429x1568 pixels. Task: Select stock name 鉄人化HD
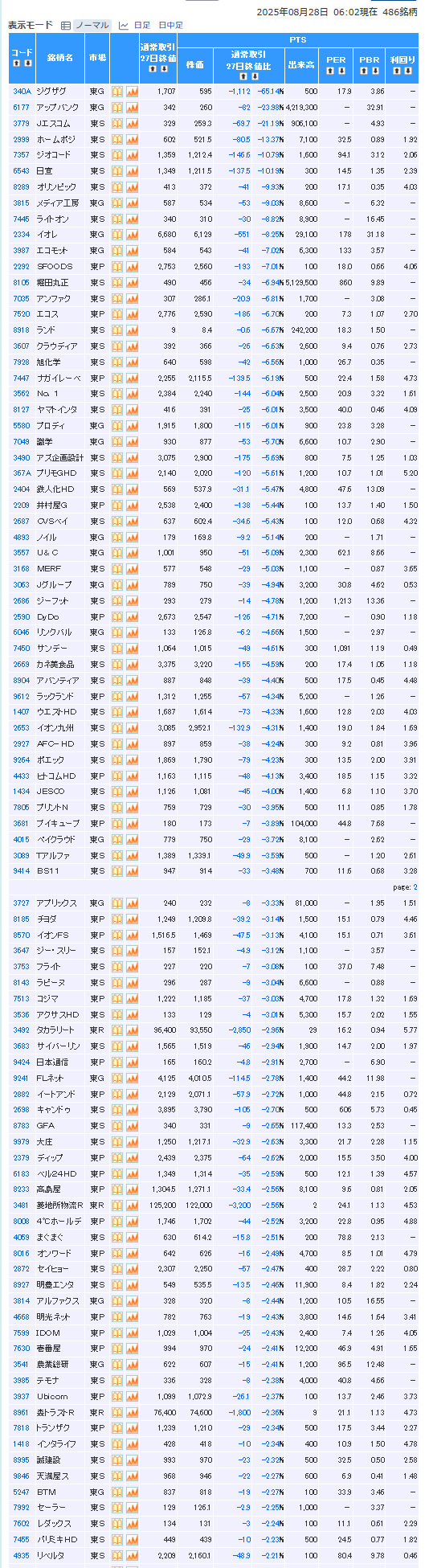point(55,489)
